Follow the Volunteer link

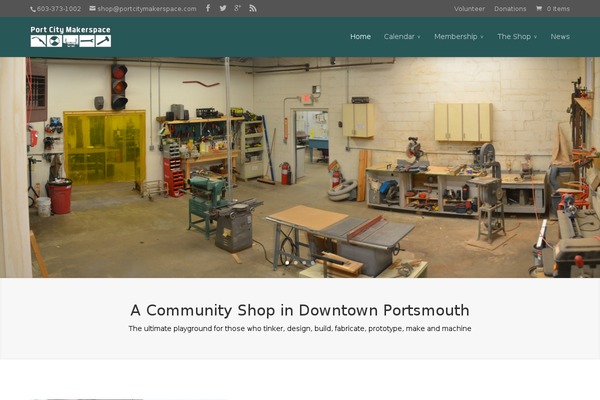coord(469,8)
